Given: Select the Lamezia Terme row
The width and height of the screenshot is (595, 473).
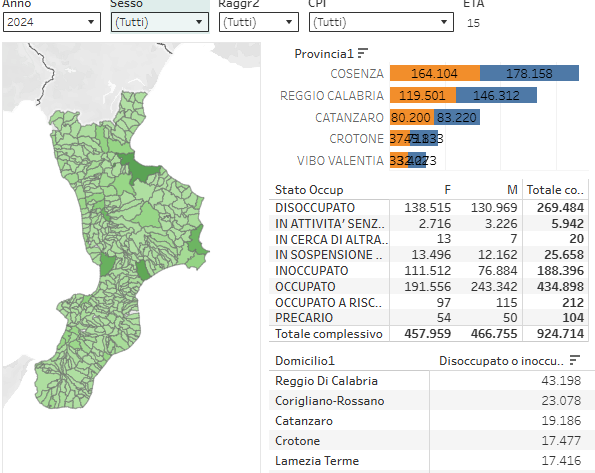Looking at the screenshot, I should click(x=432, y=461).
